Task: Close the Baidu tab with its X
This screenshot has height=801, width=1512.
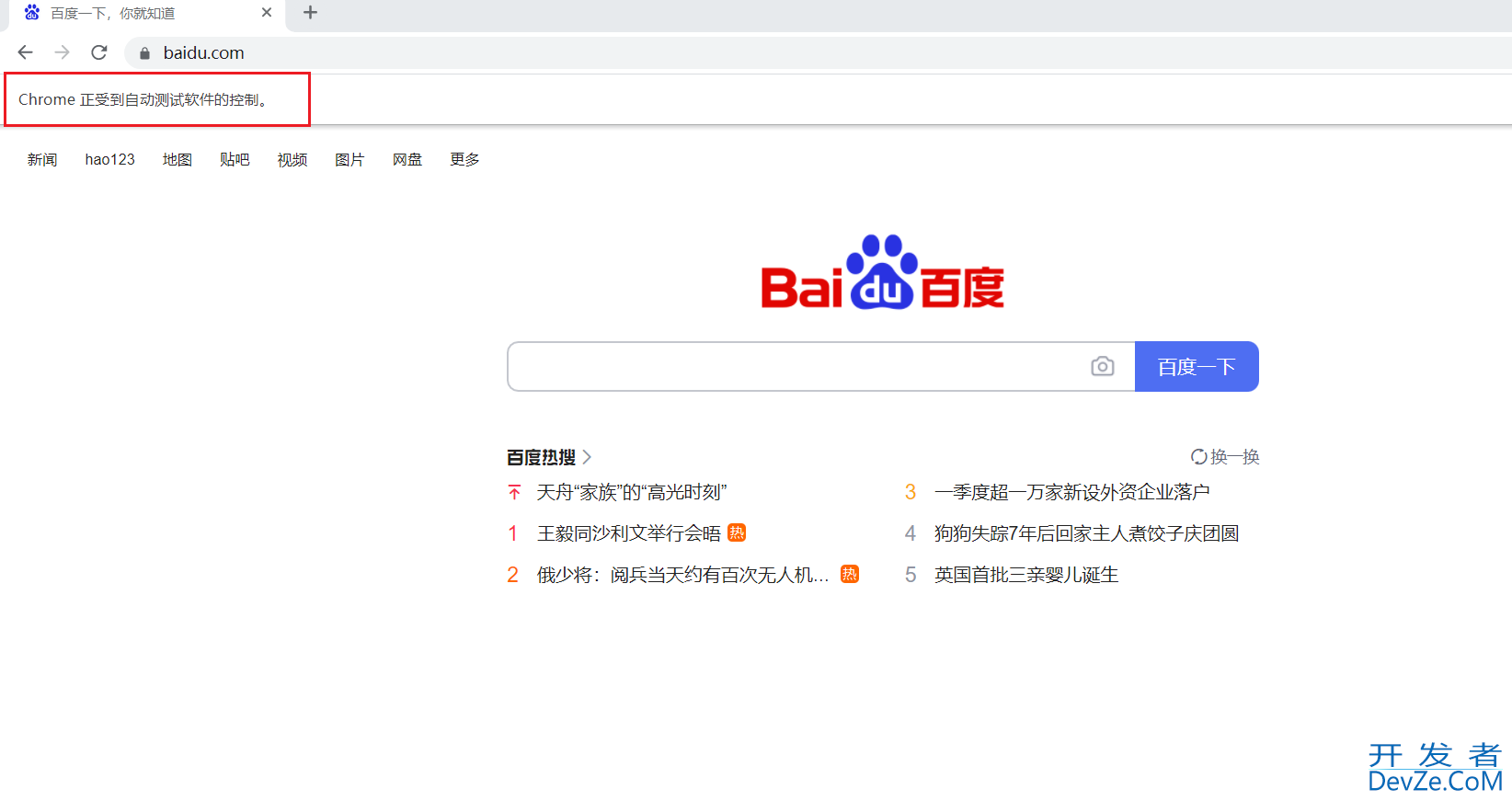Action: (x=267, y=13)
